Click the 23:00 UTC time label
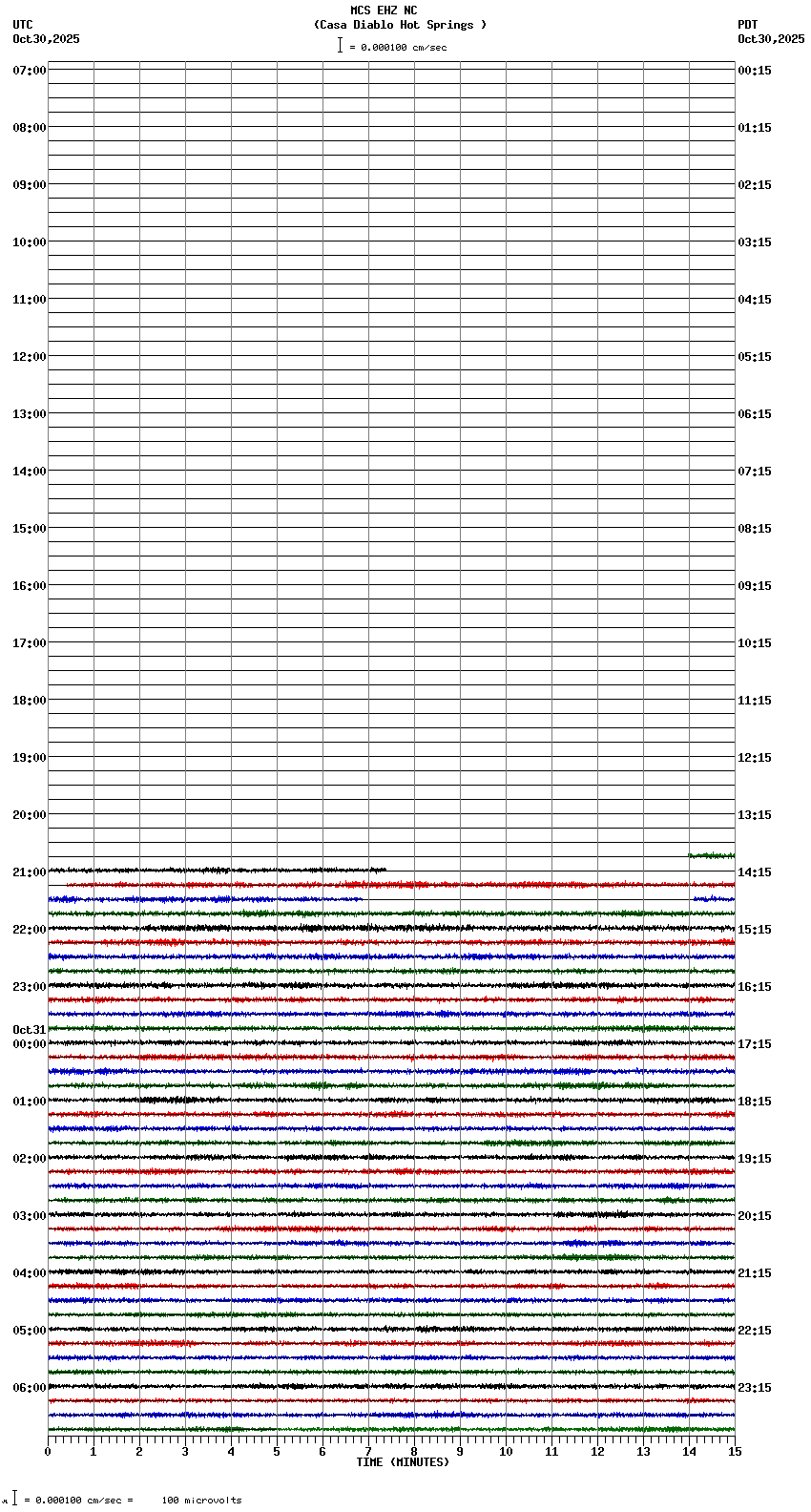 click(30, 987)
